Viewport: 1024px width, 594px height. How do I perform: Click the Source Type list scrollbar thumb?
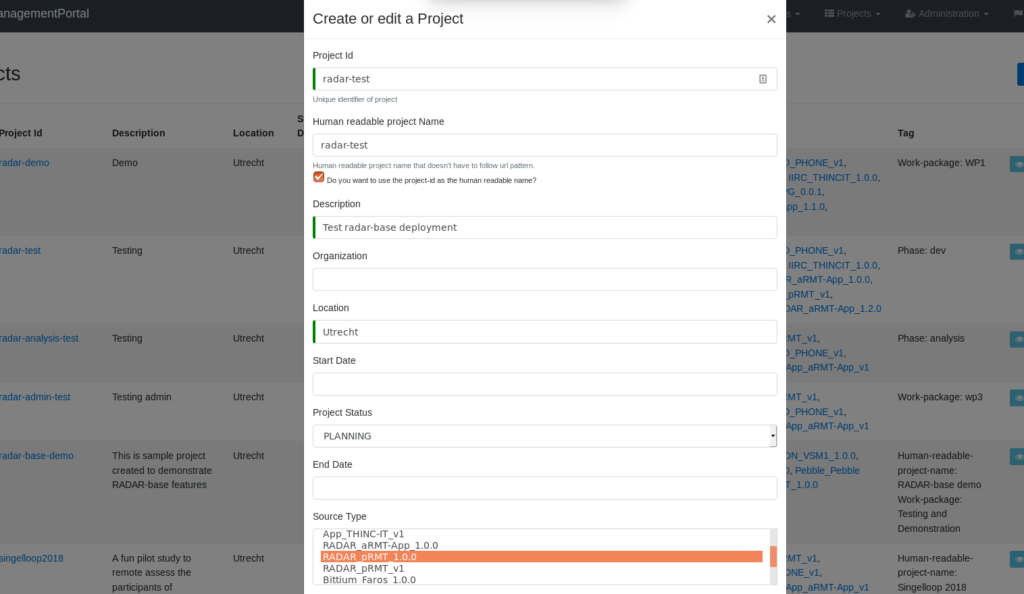point(773,557)
